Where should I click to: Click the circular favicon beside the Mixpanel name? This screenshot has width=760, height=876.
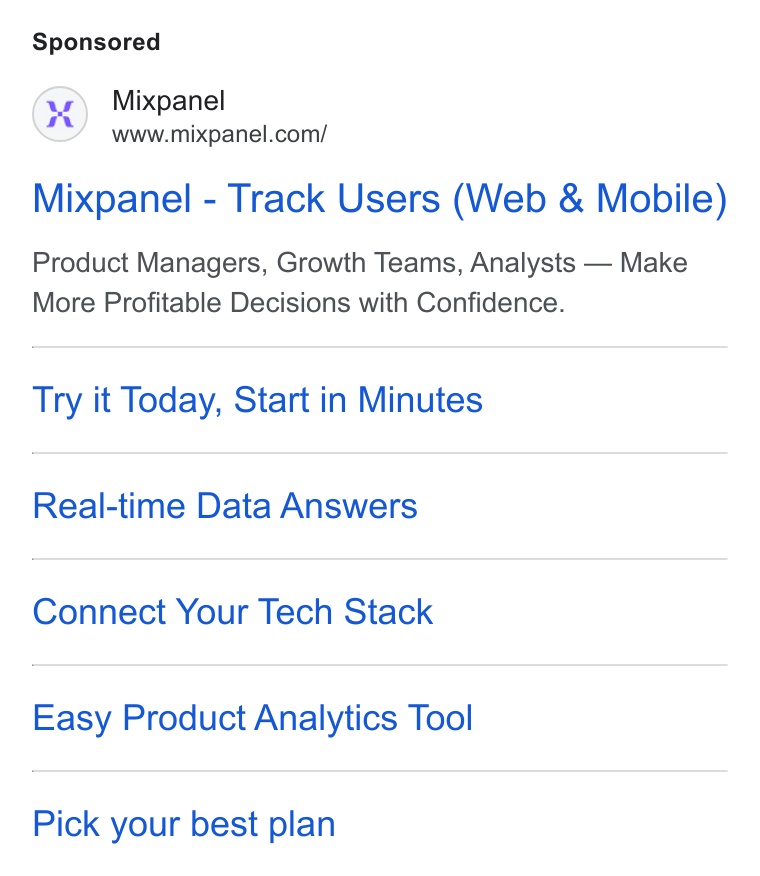tap(60, 114)
